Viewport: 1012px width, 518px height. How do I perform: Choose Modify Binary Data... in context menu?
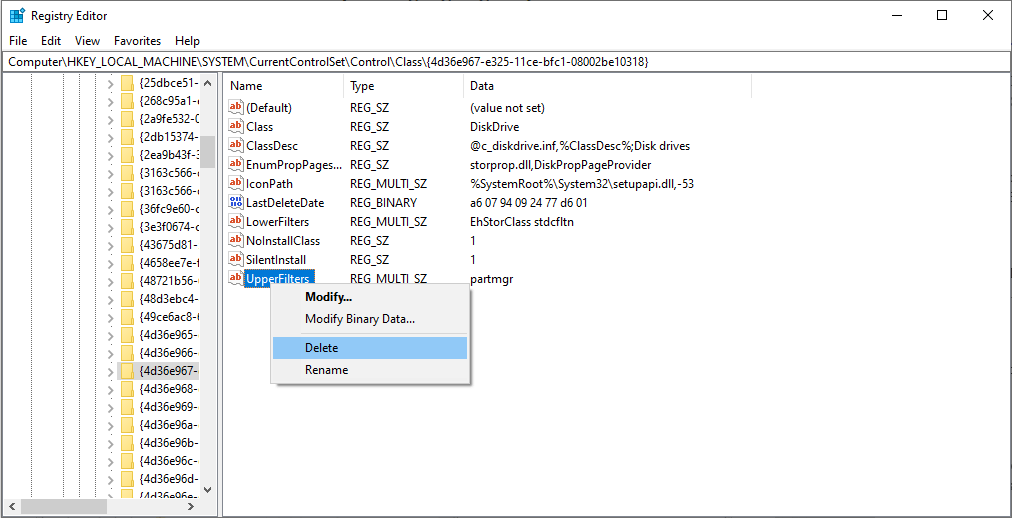370,319
